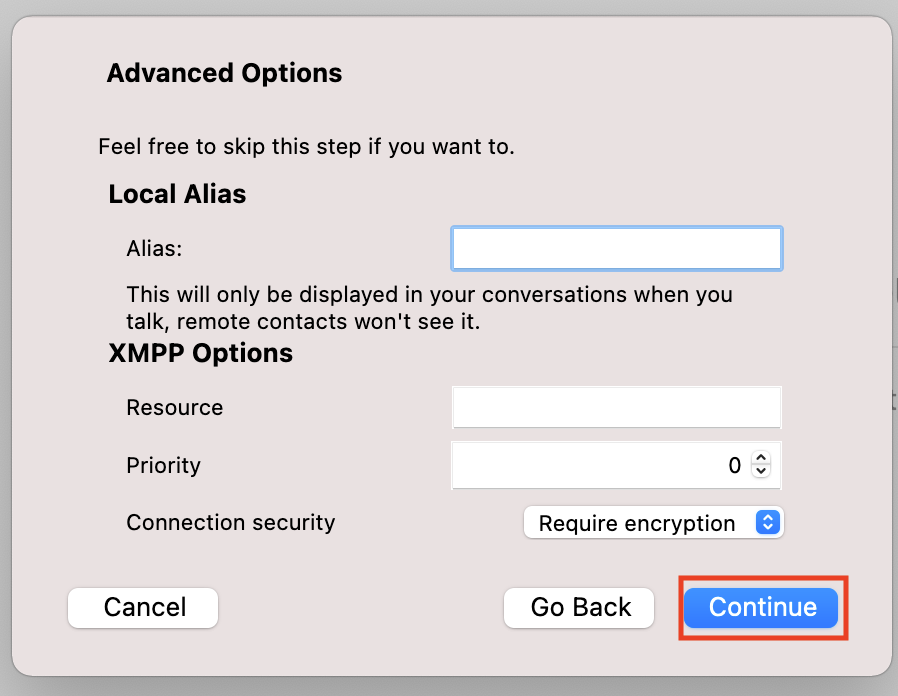Focus the Alias text field
898x696 pixels.
pos(617,249)
